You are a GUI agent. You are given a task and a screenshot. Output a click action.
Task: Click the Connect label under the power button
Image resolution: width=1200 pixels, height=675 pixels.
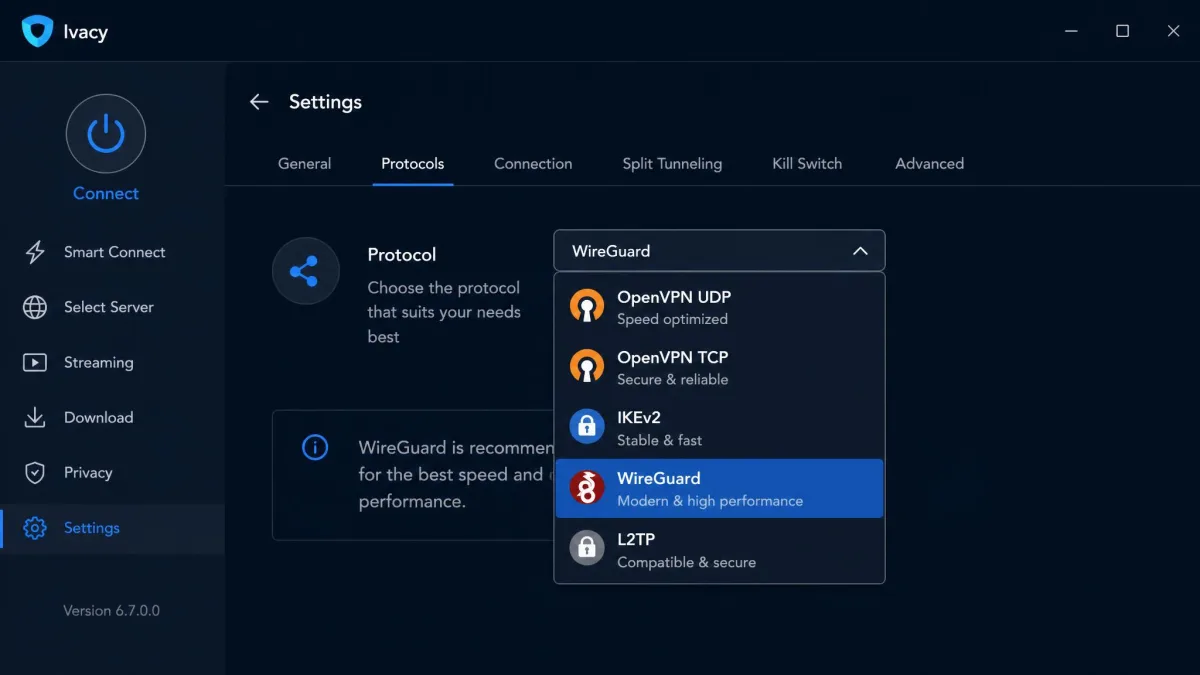[x=106, y=193]
